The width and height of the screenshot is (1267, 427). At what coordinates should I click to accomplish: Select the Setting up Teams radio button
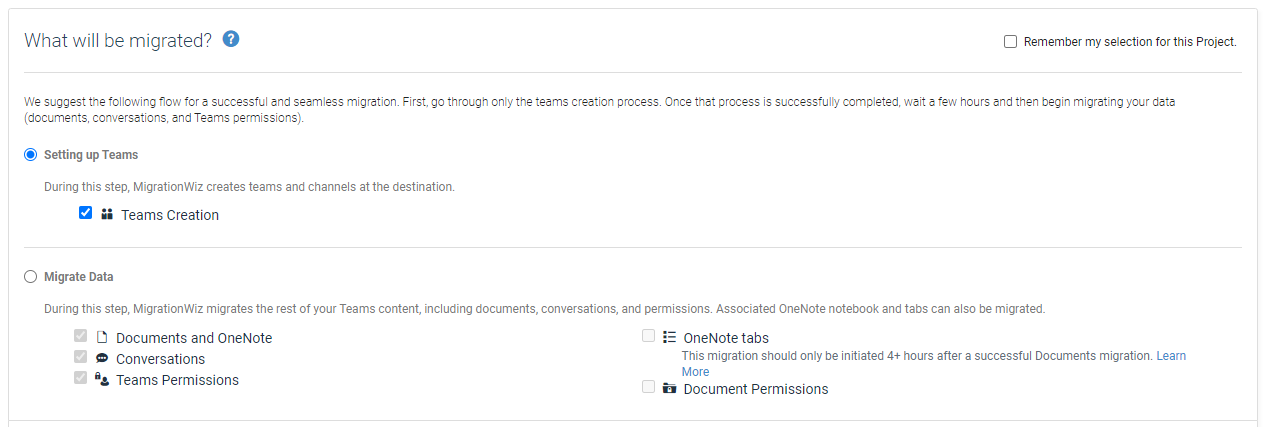point(31,155)
